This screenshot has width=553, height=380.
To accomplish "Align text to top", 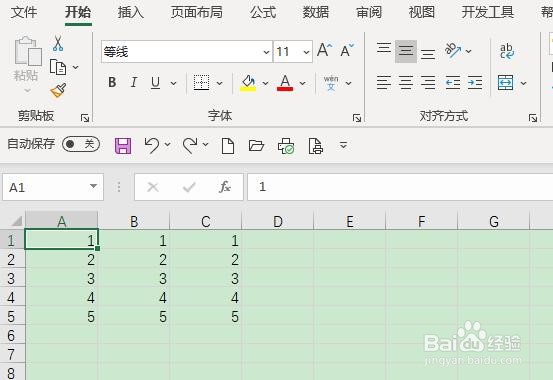I will click(x=384, y=48).
